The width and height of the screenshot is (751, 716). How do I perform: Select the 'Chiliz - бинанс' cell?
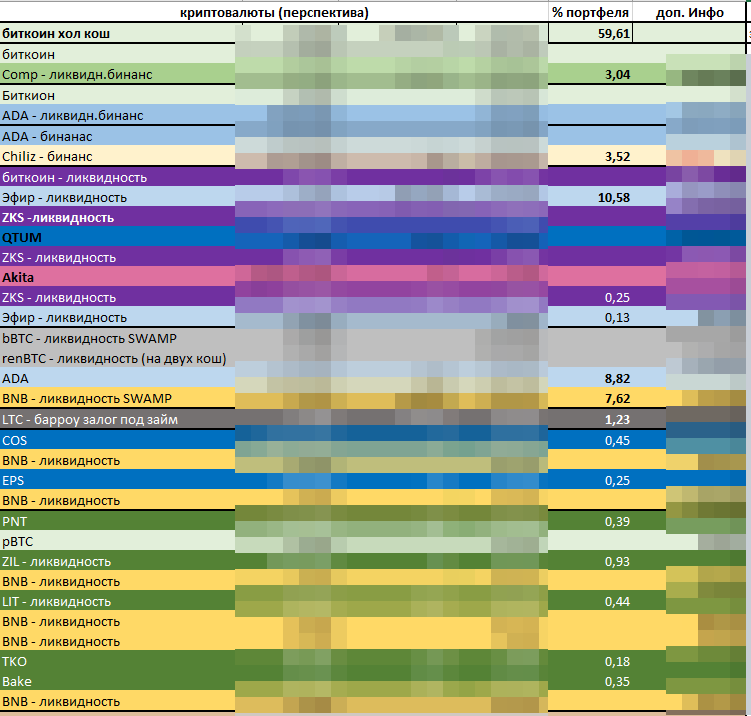[x=47, y=157]
